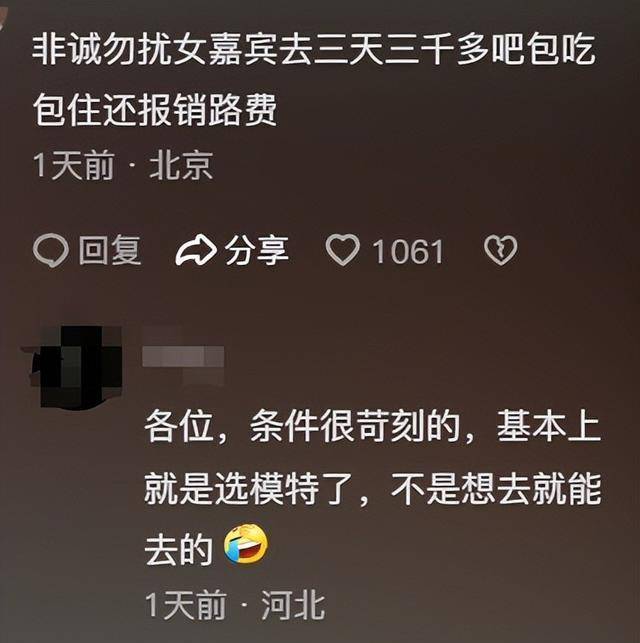640x643 pixels.
Task: Like the comment with the heart icon
Action: 343,250
